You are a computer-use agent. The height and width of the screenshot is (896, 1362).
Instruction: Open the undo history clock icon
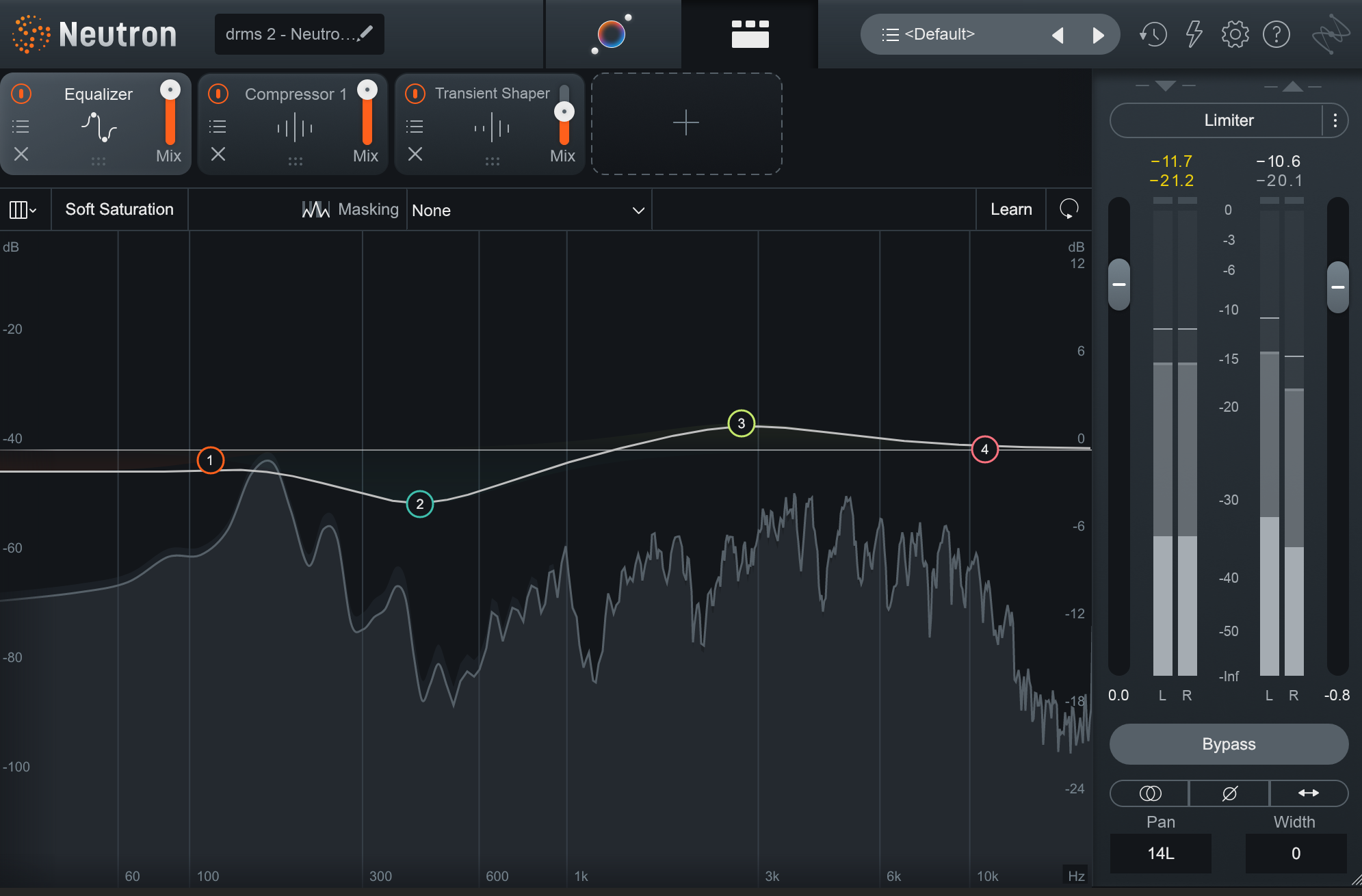pyautogui.click(x=1153, y=34)
